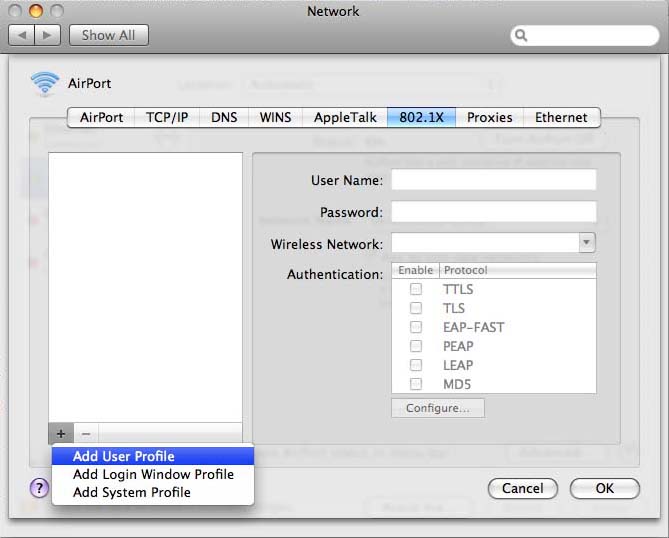
Task: Choose Add User Profile from menu
Action: pos(153,456)
